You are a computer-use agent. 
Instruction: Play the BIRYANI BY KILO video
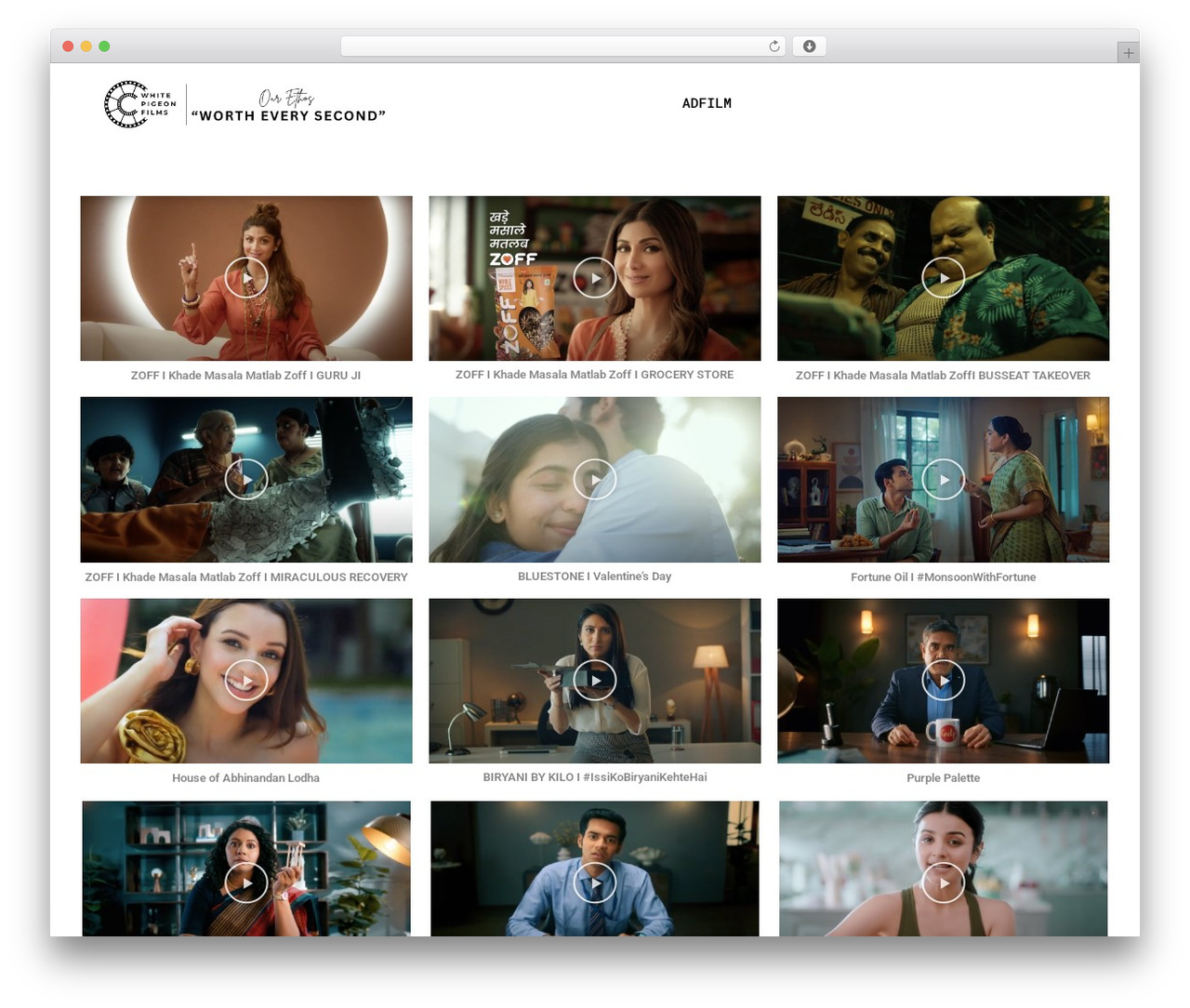click(595, 681)
